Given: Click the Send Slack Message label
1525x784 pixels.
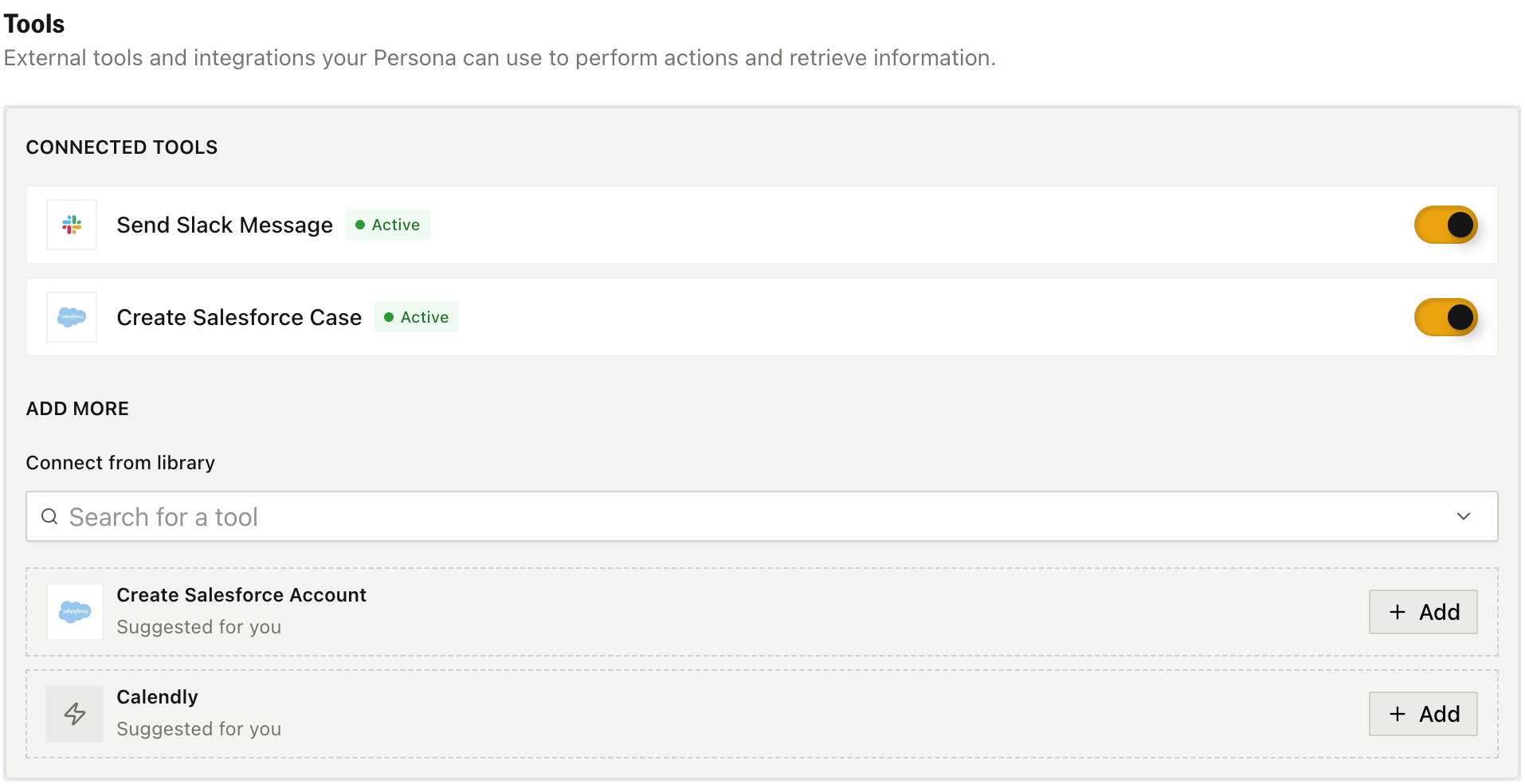Looking at the screenshot, I should tap(225, 225).
